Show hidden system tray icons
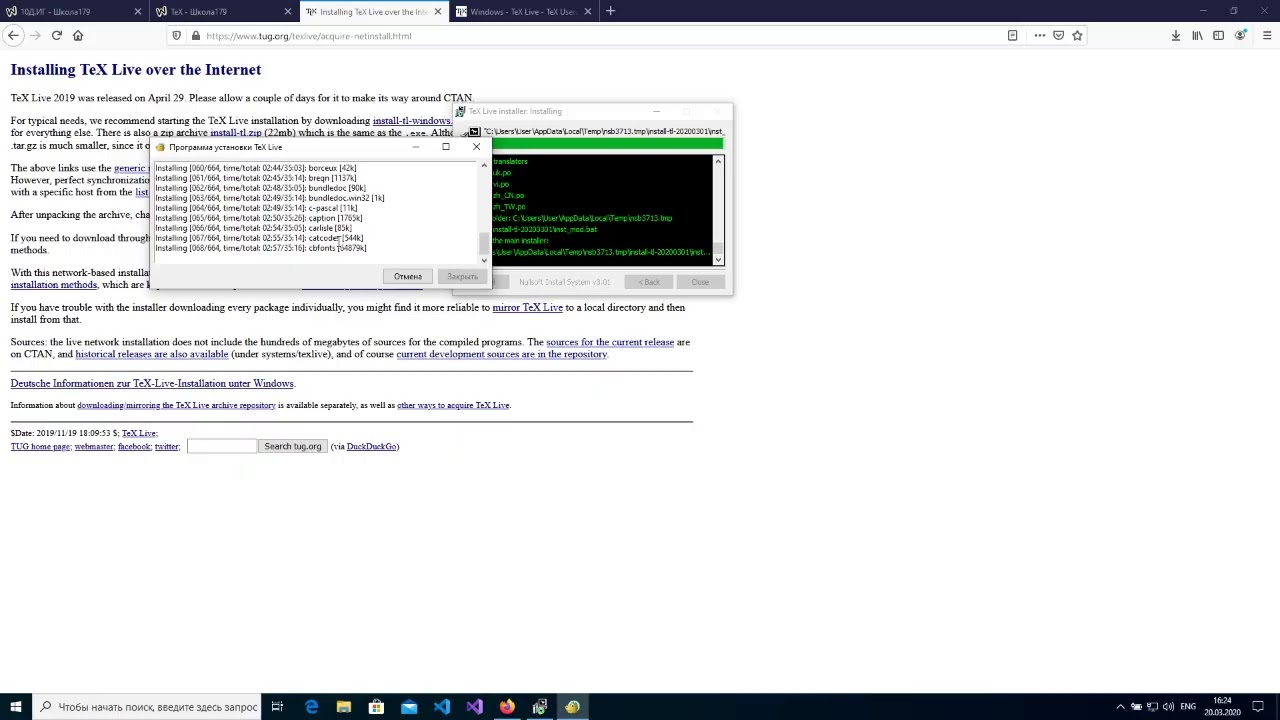Screen dimensions: 1280x720 click(x=1120, y=707)
